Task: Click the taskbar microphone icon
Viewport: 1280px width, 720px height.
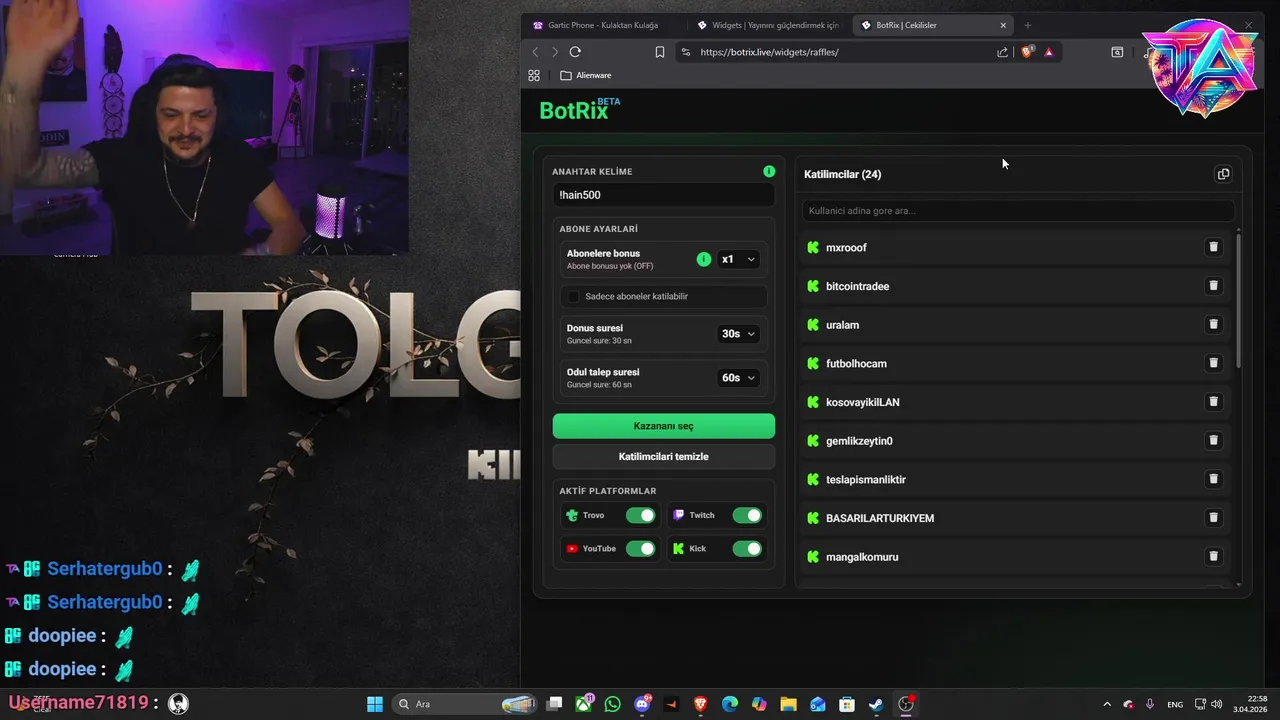Action: [x=1150, y=704]
